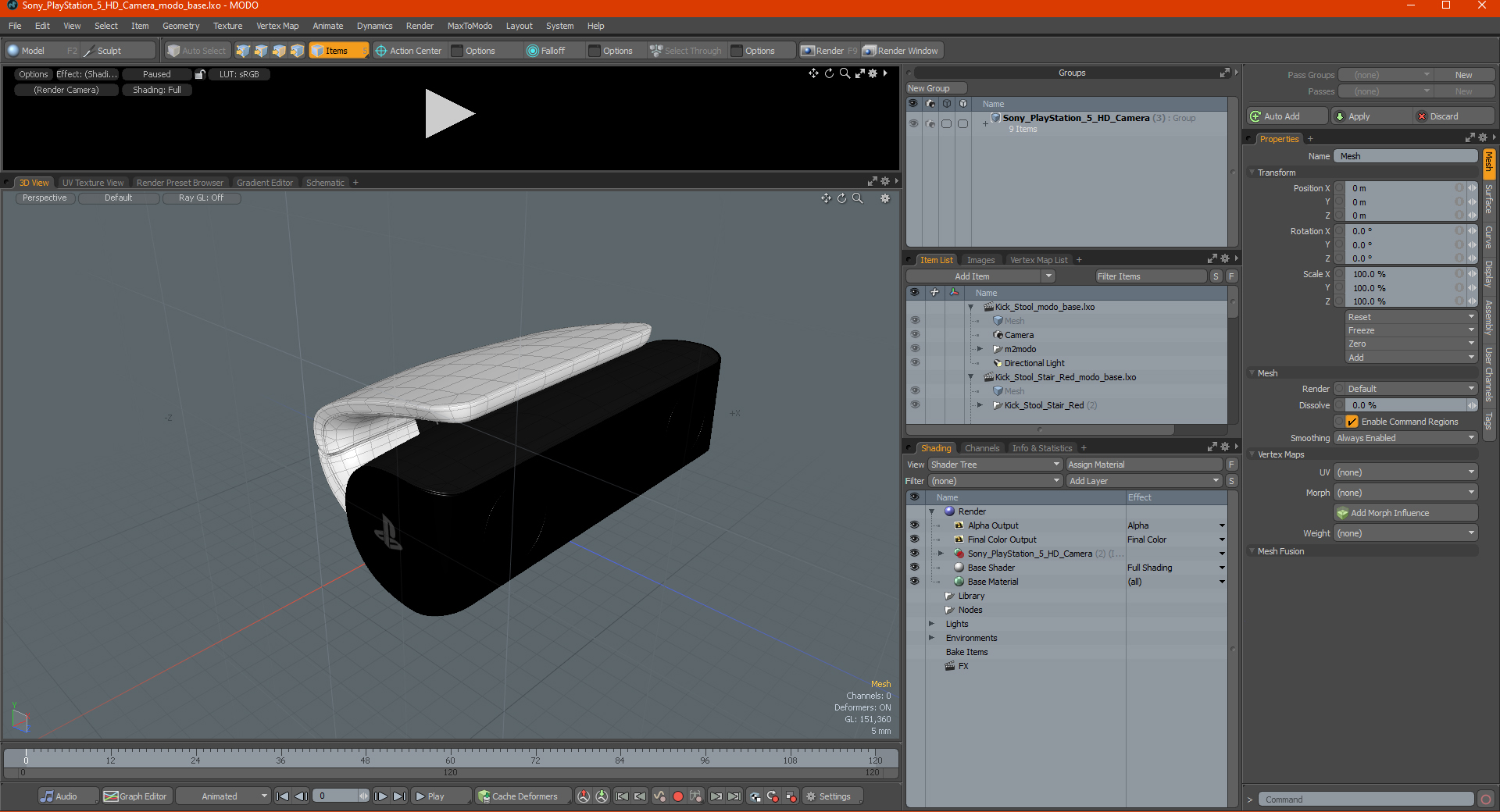This screenshot has height=812, width=1500.
Task: Click the New Group button
Action: tap(936, 88)
